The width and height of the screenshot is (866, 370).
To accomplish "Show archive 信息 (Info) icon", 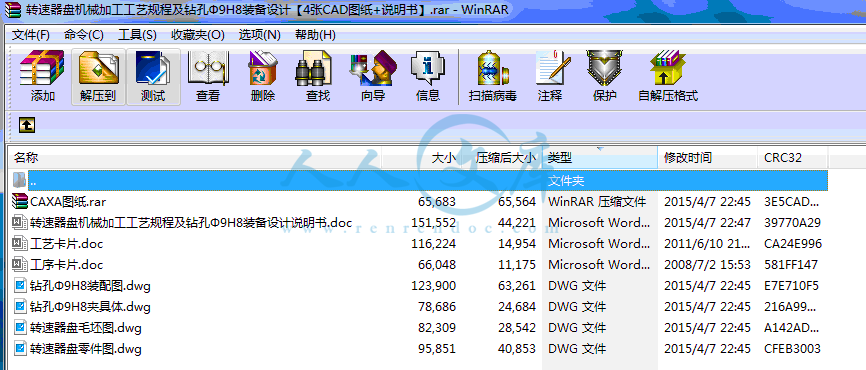I will point(428,68).
